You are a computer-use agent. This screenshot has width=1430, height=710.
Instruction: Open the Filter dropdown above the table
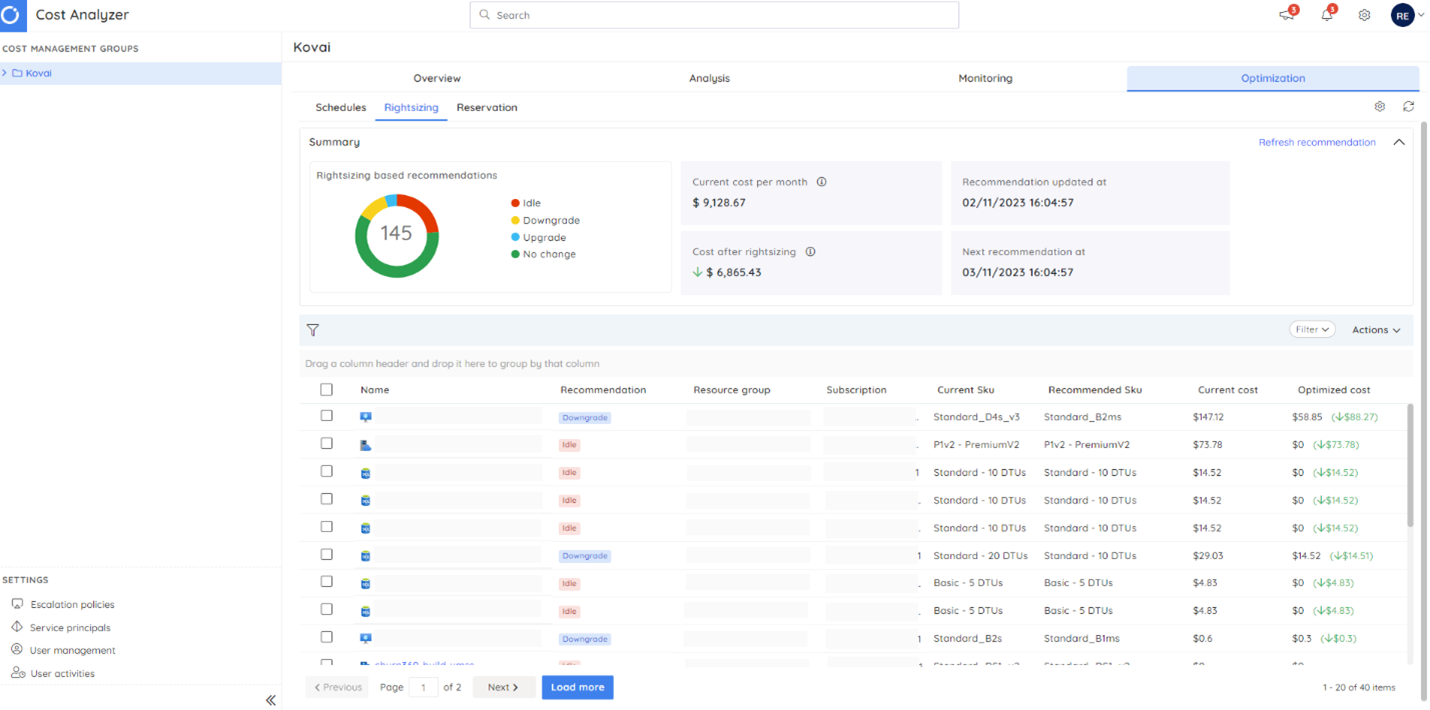point(1312,329)
